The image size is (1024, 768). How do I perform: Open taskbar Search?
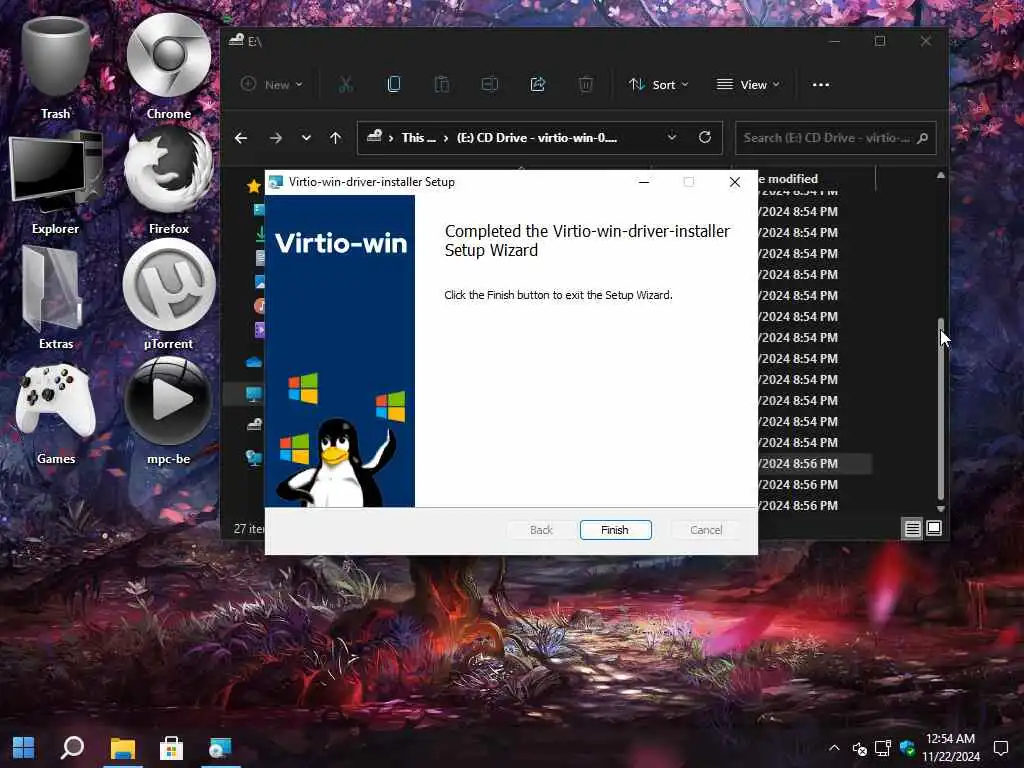pyautogui.click(x=72, y=747)
